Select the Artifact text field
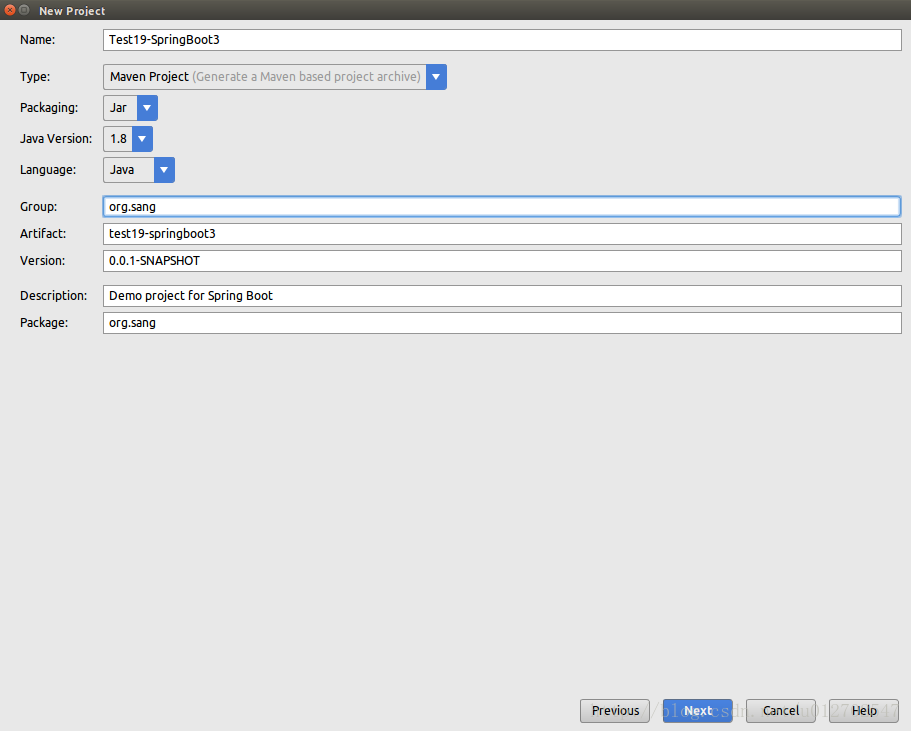Image resolution: width=911 pixels, height=731 pixels. click(502, 234)
